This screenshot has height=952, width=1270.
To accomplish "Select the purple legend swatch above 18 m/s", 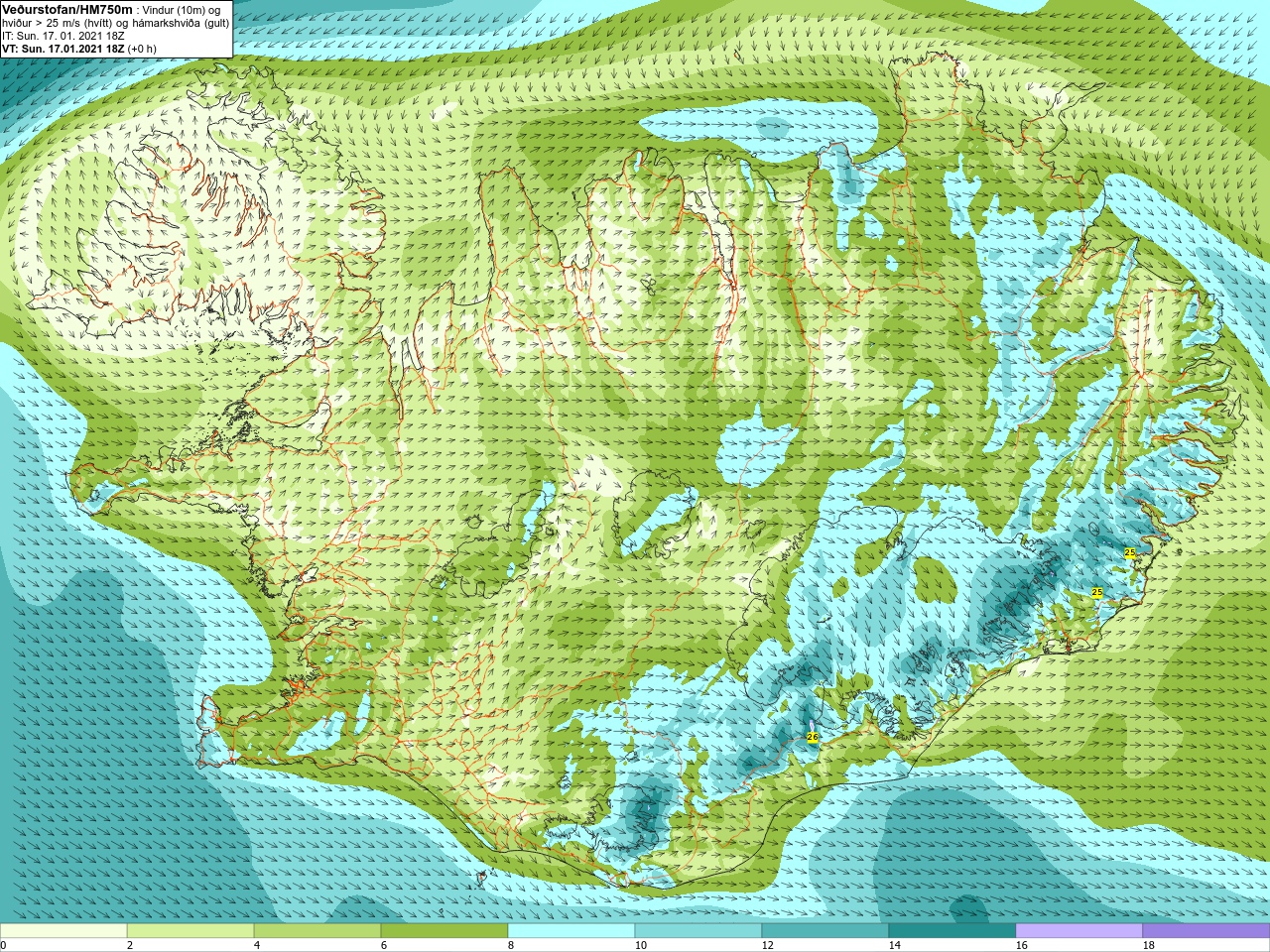I will point(1206,931).
